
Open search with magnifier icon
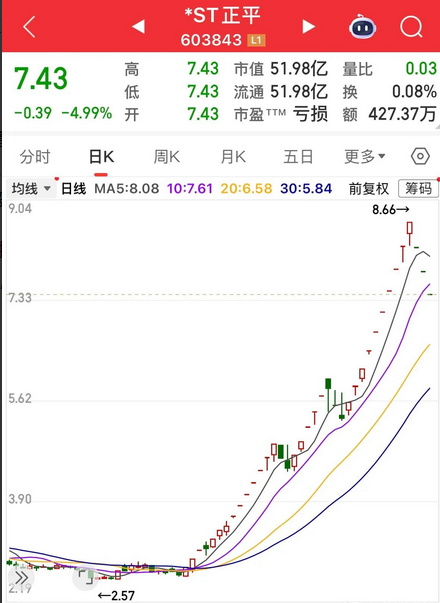coord(411,27)
